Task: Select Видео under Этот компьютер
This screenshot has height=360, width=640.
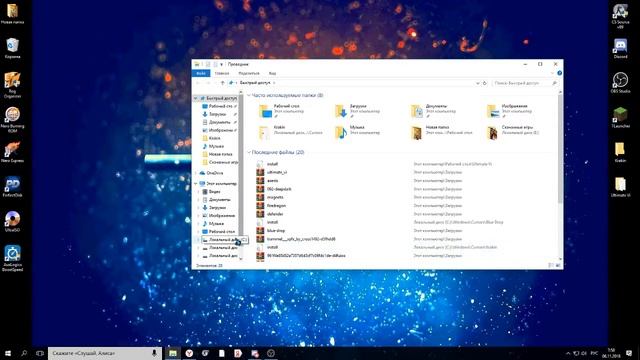Action: [x=214, y=191]
